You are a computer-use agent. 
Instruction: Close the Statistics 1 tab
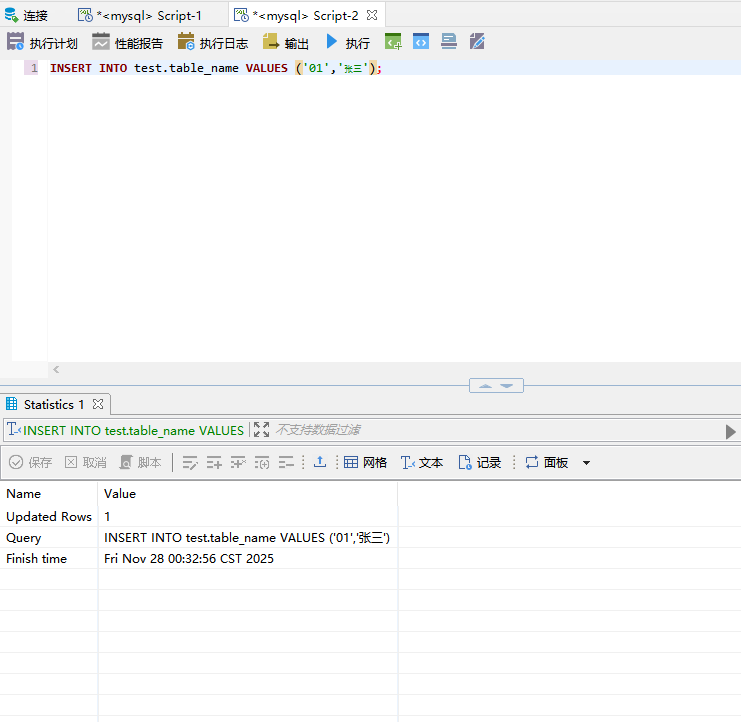tap(98, 405)
